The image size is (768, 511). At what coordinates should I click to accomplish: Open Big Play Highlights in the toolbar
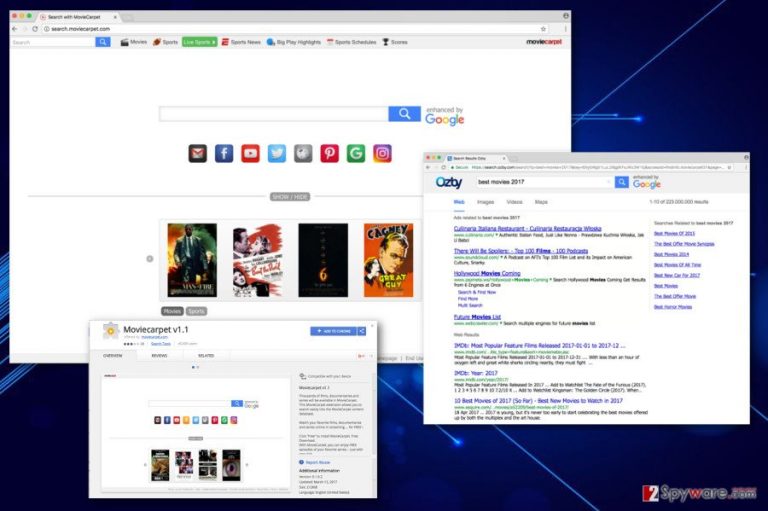tap(294, 42)
